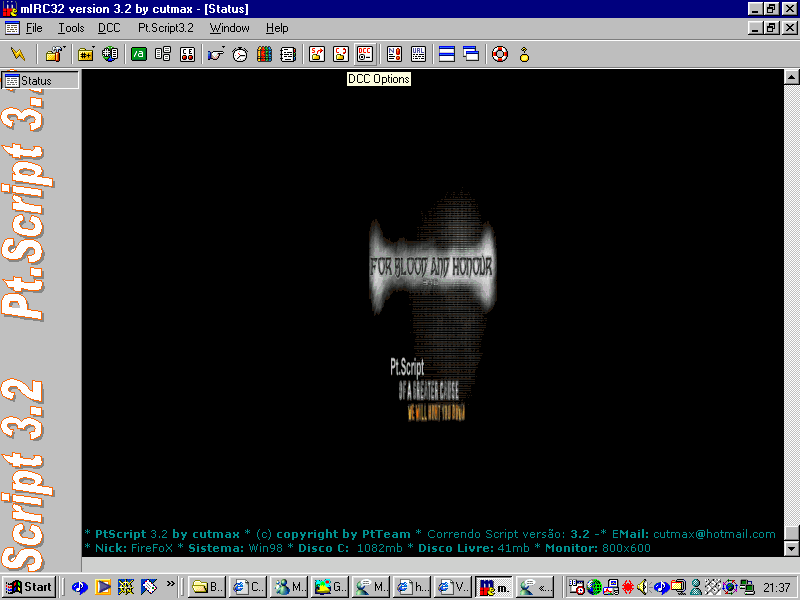The height and width of the screenshot is (600, 800).
Task: Click the Tile Windows icon
Action: (x=447, y=54)
